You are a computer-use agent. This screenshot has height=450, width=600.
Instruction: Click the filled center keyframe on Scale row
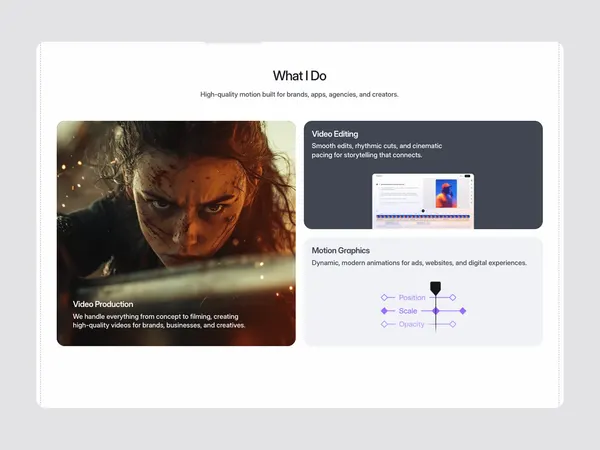(x=435, y=311)
